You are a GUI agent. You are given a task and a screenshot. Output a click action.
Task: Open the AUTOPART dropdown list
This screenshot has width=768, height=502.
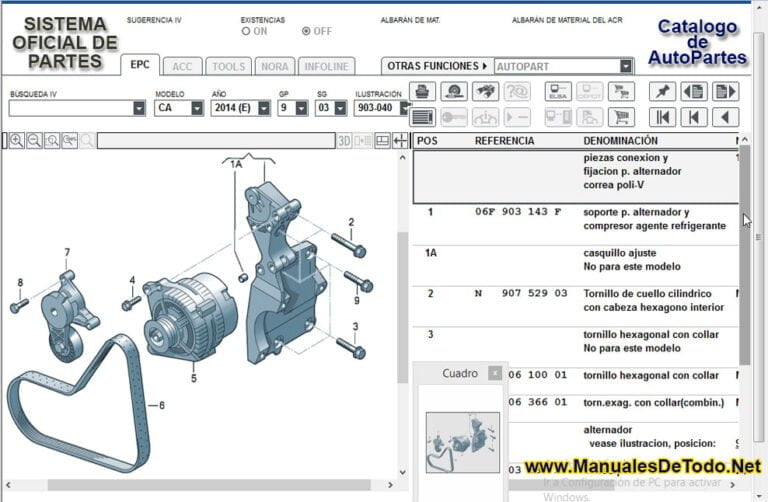tap(626, 66)
